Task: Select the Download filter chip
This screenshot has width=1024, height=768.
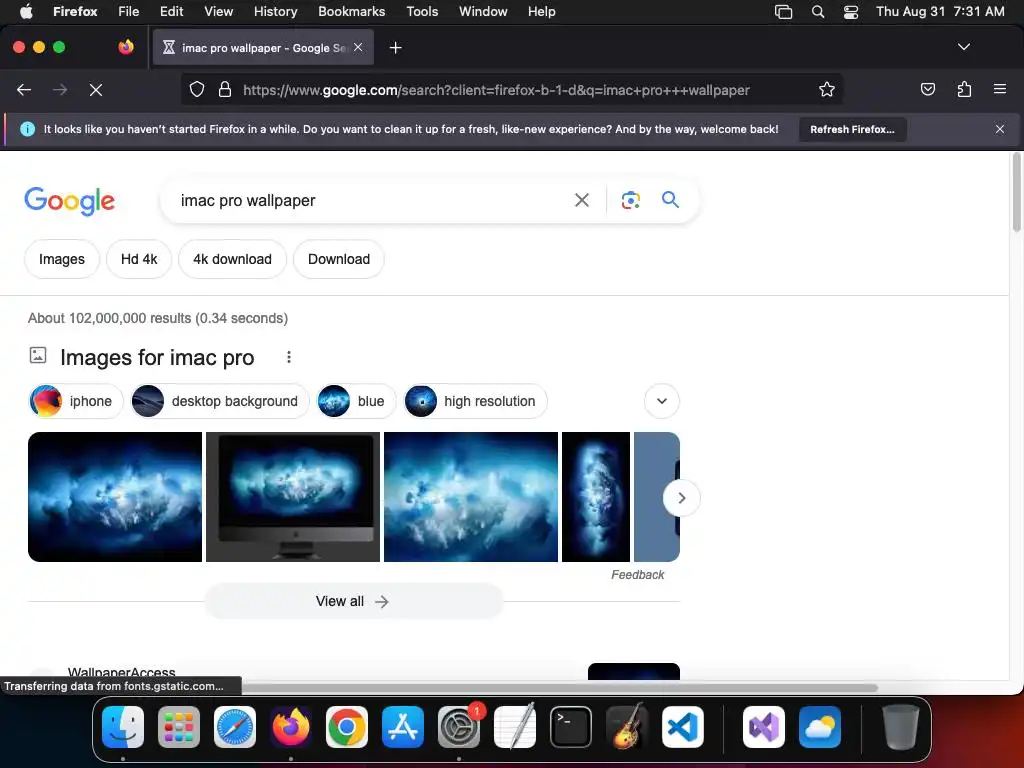Action: (339, 259)
